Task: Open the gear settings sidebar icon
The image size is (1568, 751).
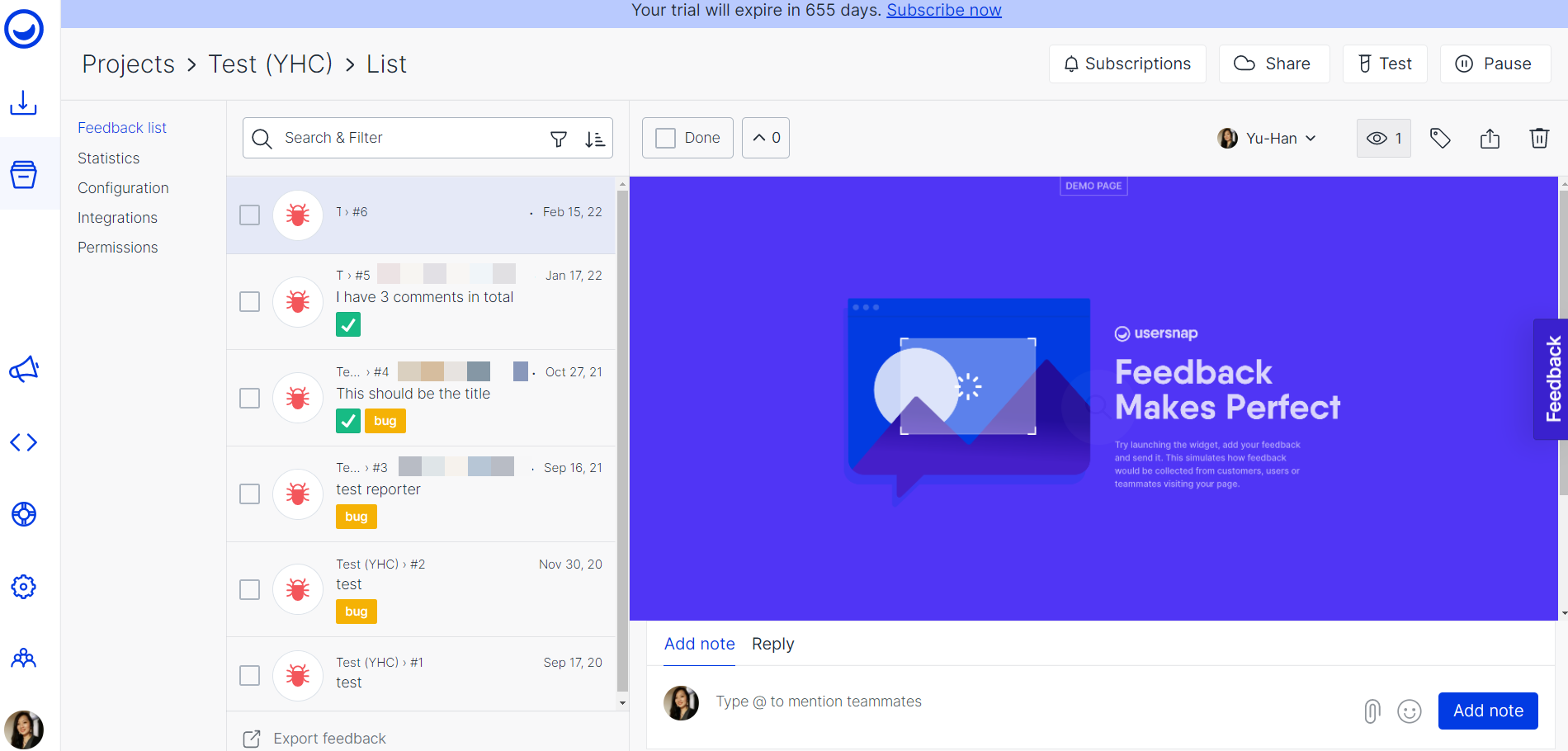Action: 23,587
